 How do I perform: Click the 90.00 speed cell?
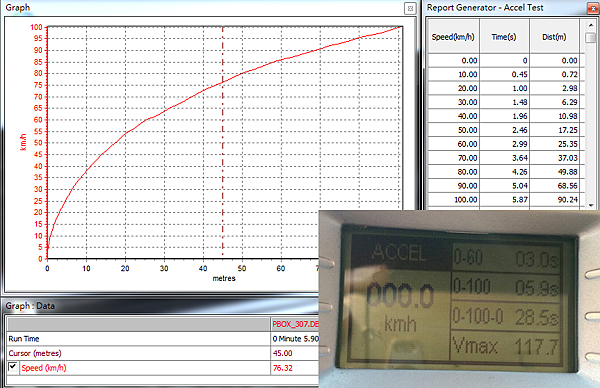pos(453,186)
